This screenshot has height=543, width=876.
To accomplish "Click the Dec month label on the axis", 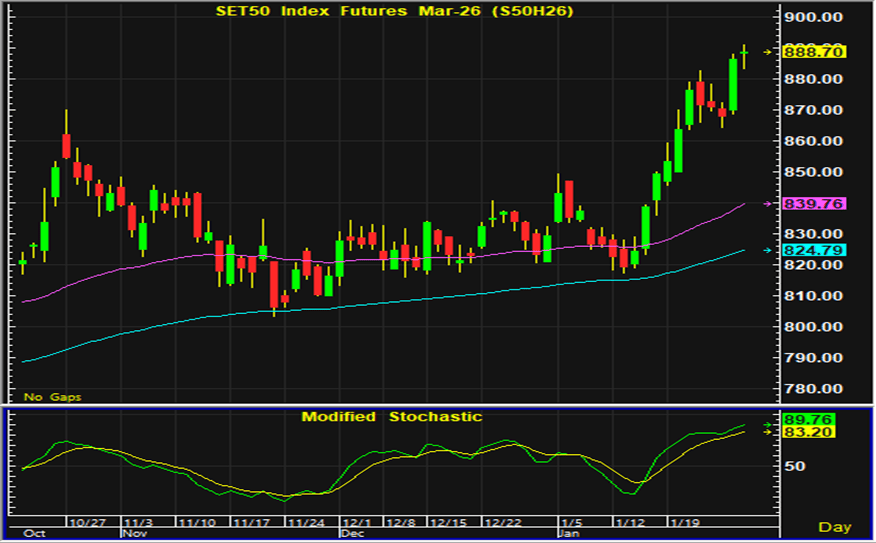I will 352,534.
